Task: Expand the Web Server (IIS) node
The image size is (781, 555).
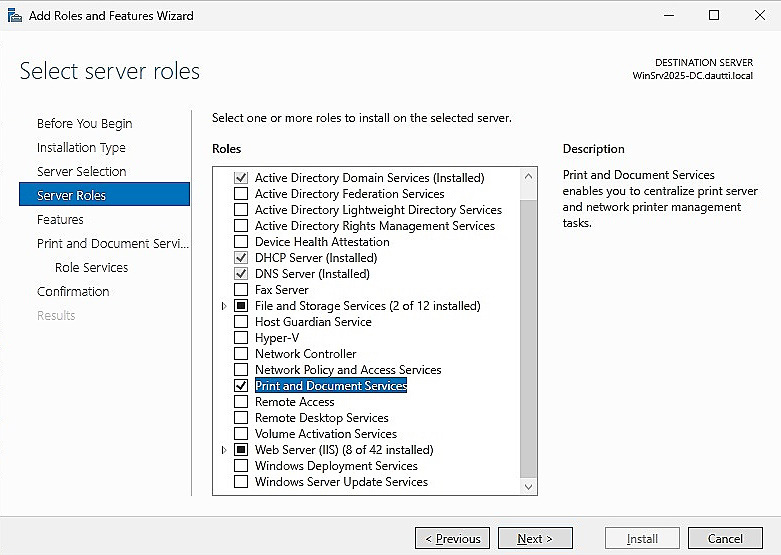Action: point(224,450)
